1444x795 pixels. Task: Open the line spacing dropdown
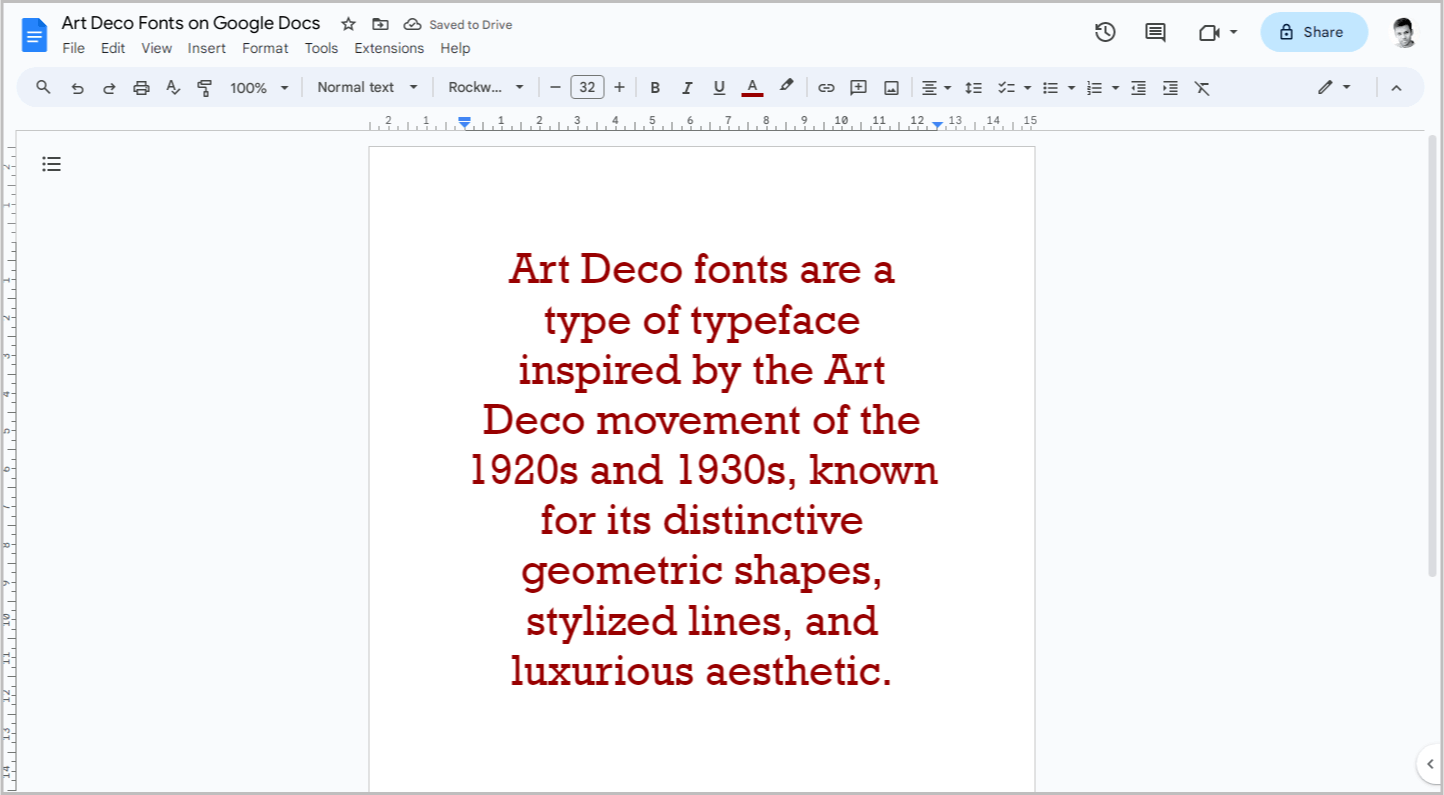pyautogui.click(x=974, y=87)
